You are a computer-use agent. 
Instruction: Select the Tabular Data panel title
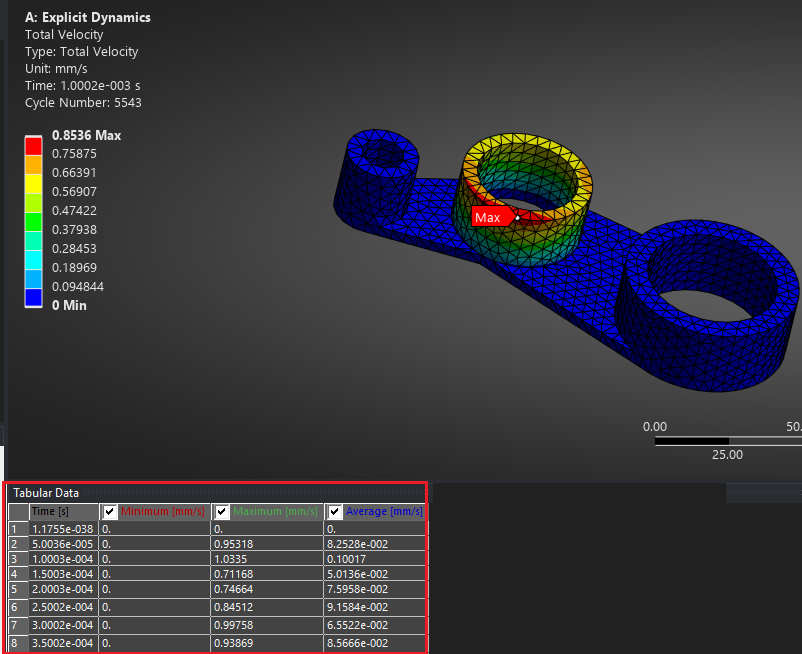coord(46,493)
